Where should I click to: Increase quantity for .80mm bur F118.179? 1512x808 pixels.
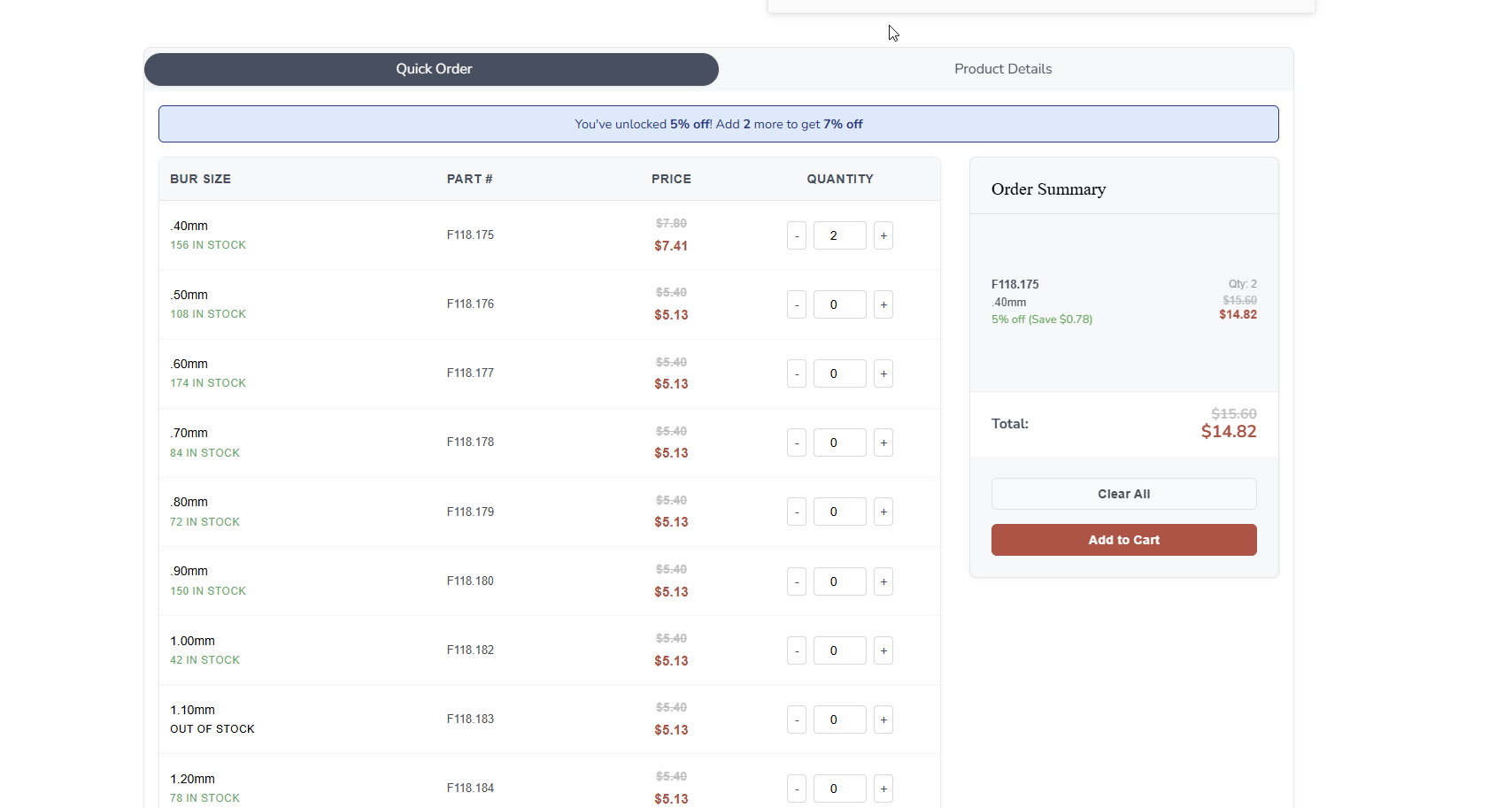click(x=883, y=511)
